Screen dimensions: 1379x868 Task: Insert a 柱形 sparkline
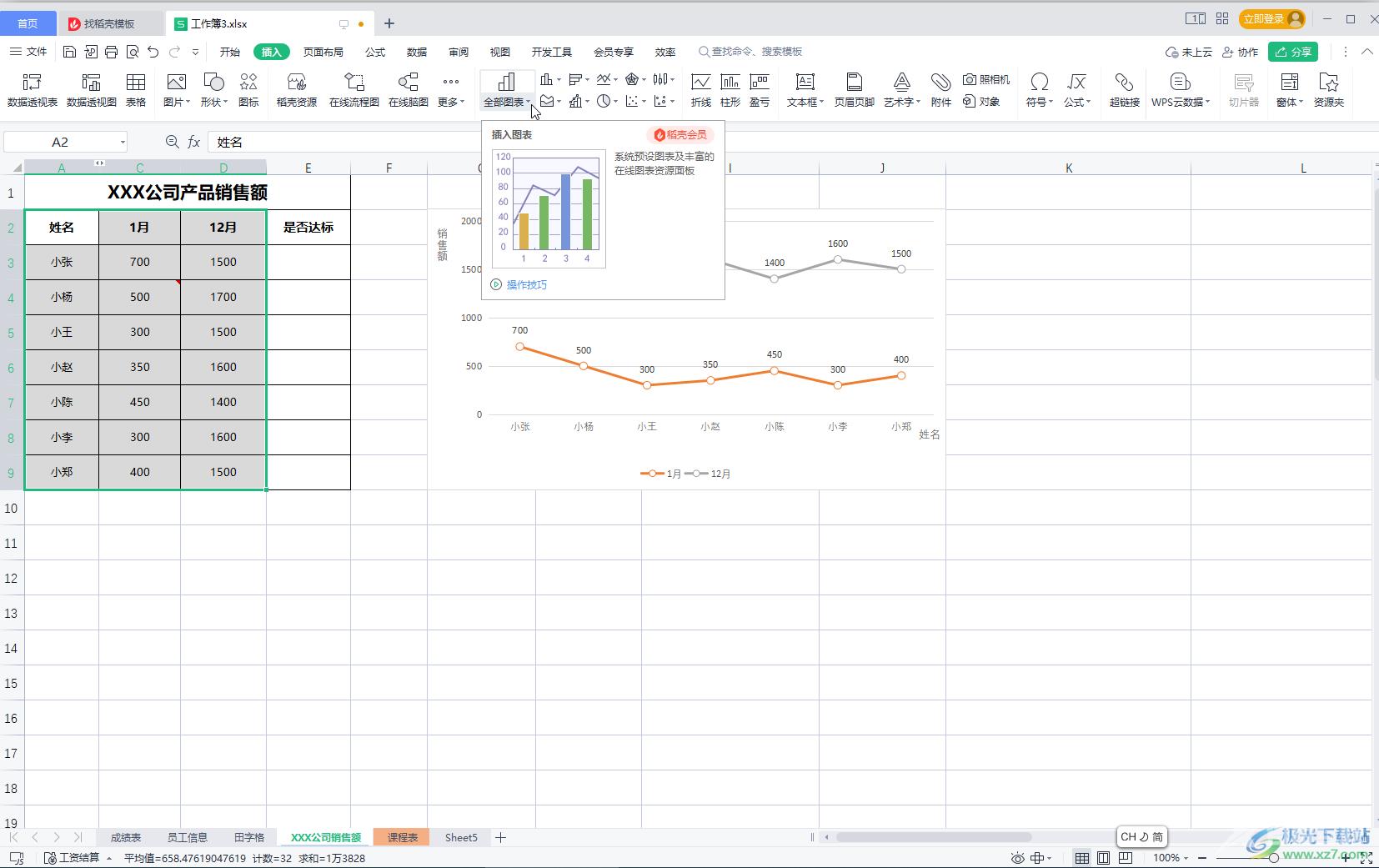[x=730, y=90]
